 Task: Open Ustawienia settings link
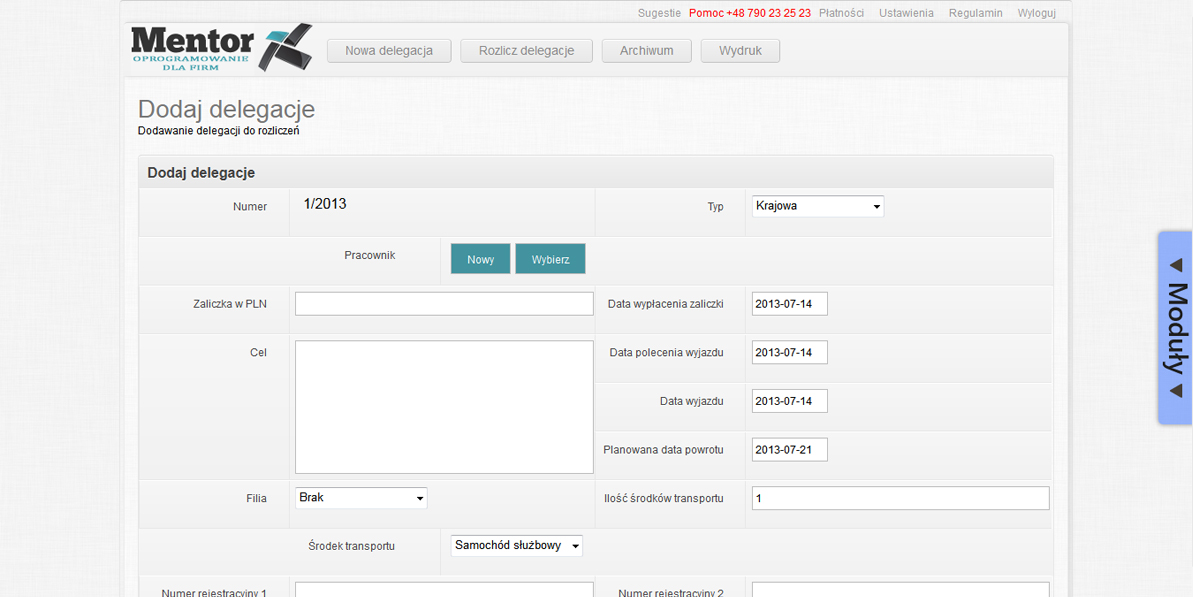click(x=906, y=13)
